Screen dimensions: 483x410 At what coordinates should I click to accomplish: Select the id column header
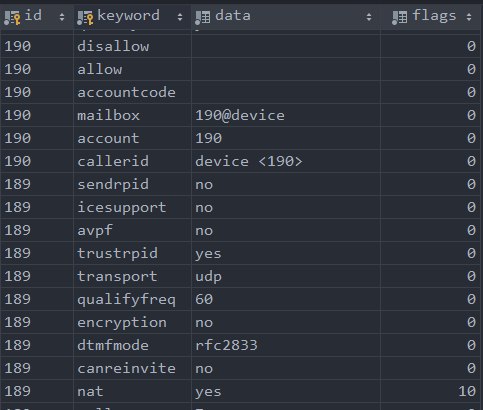pyautogui.click(x=37, y=17)
